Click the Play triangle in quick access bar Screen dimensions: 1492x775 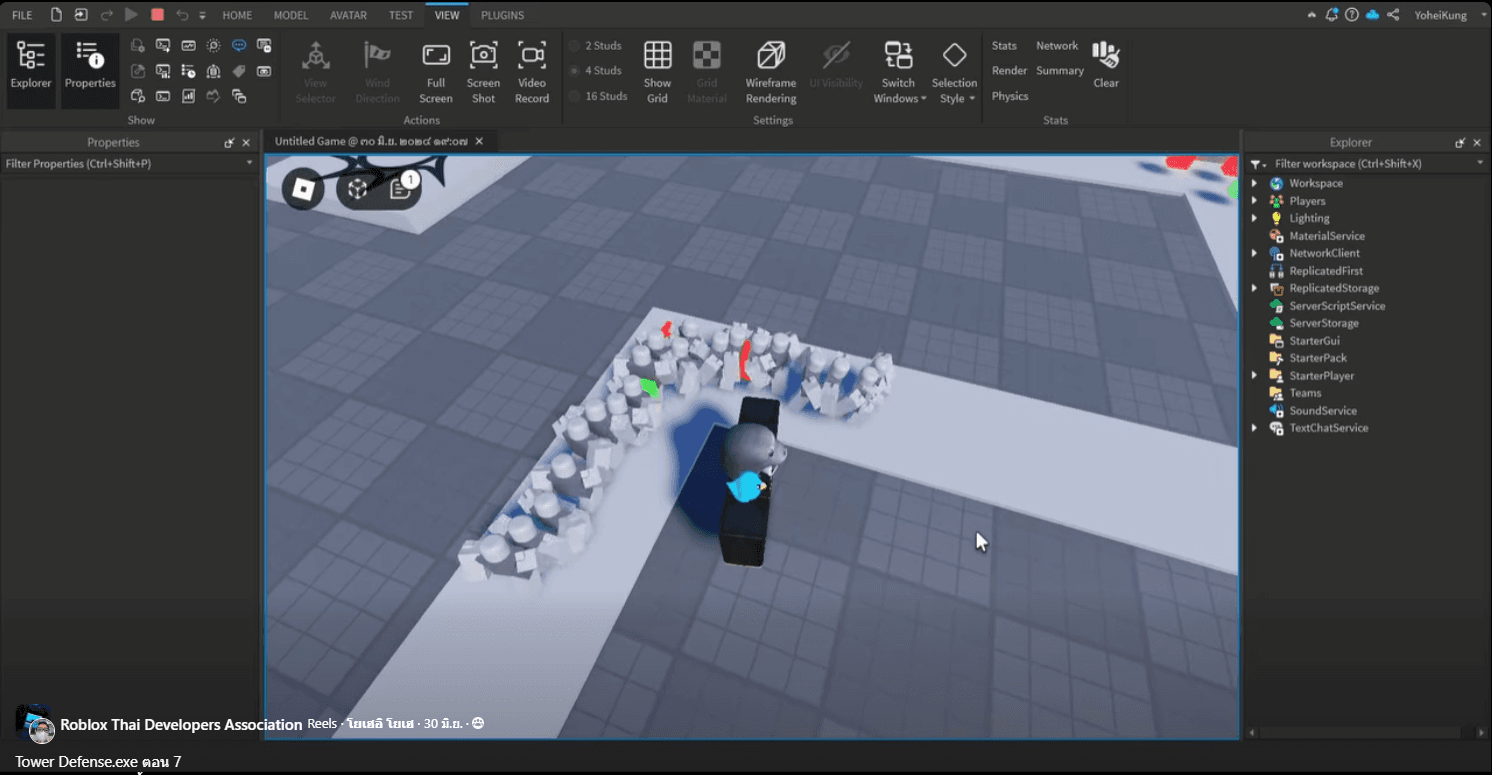[132, 15]
